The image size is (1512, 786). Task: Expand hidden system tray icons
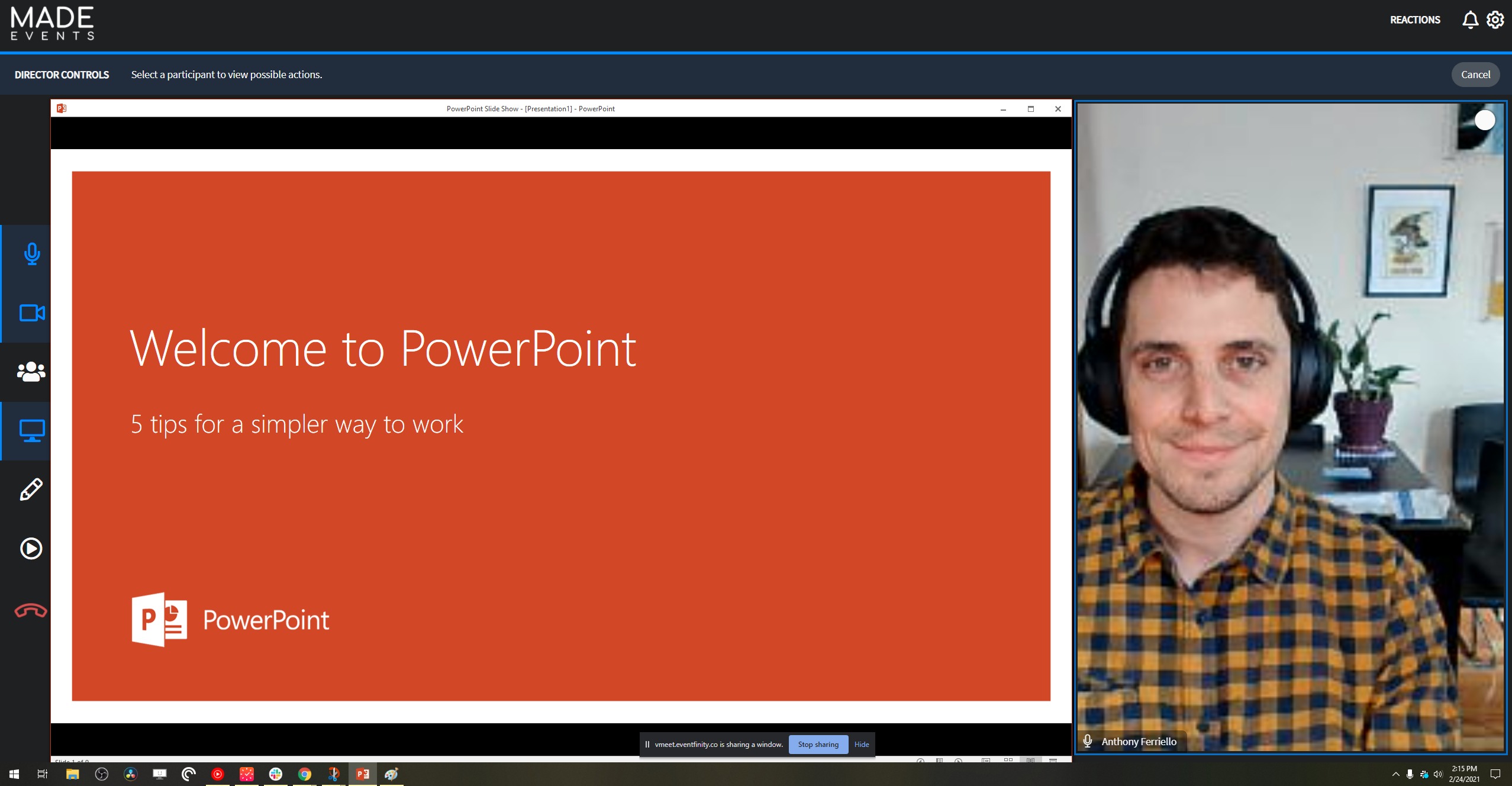pyautogui.click(x=1395, y=774)
